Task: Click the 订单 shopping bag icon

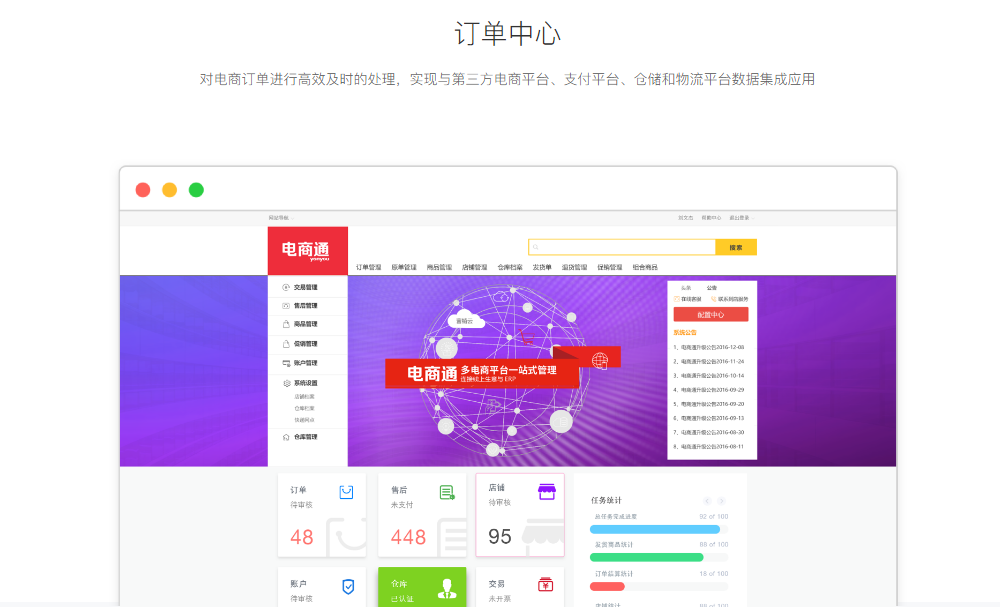Action: pyautogui.click(x=346, y=492)
